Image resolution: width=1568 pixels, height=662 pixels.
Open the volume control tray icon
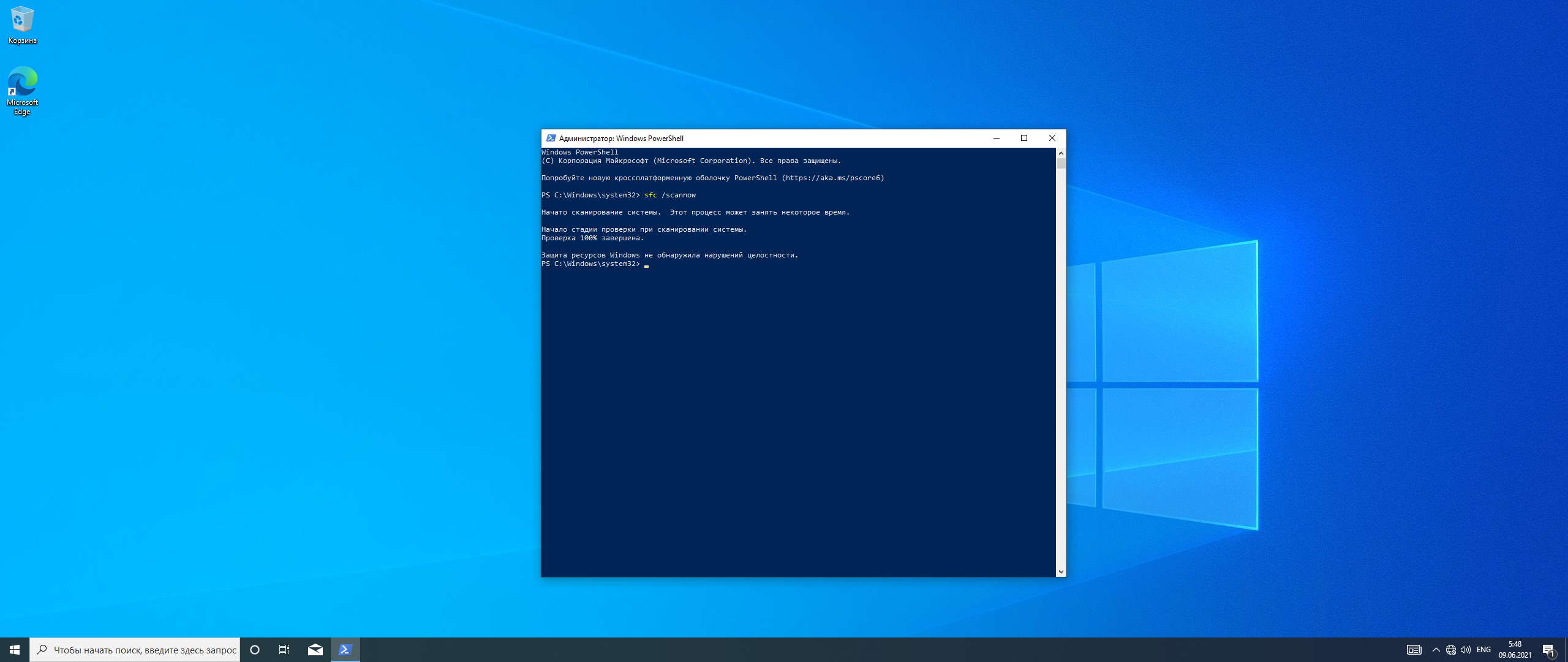(x=1466, y=650)
